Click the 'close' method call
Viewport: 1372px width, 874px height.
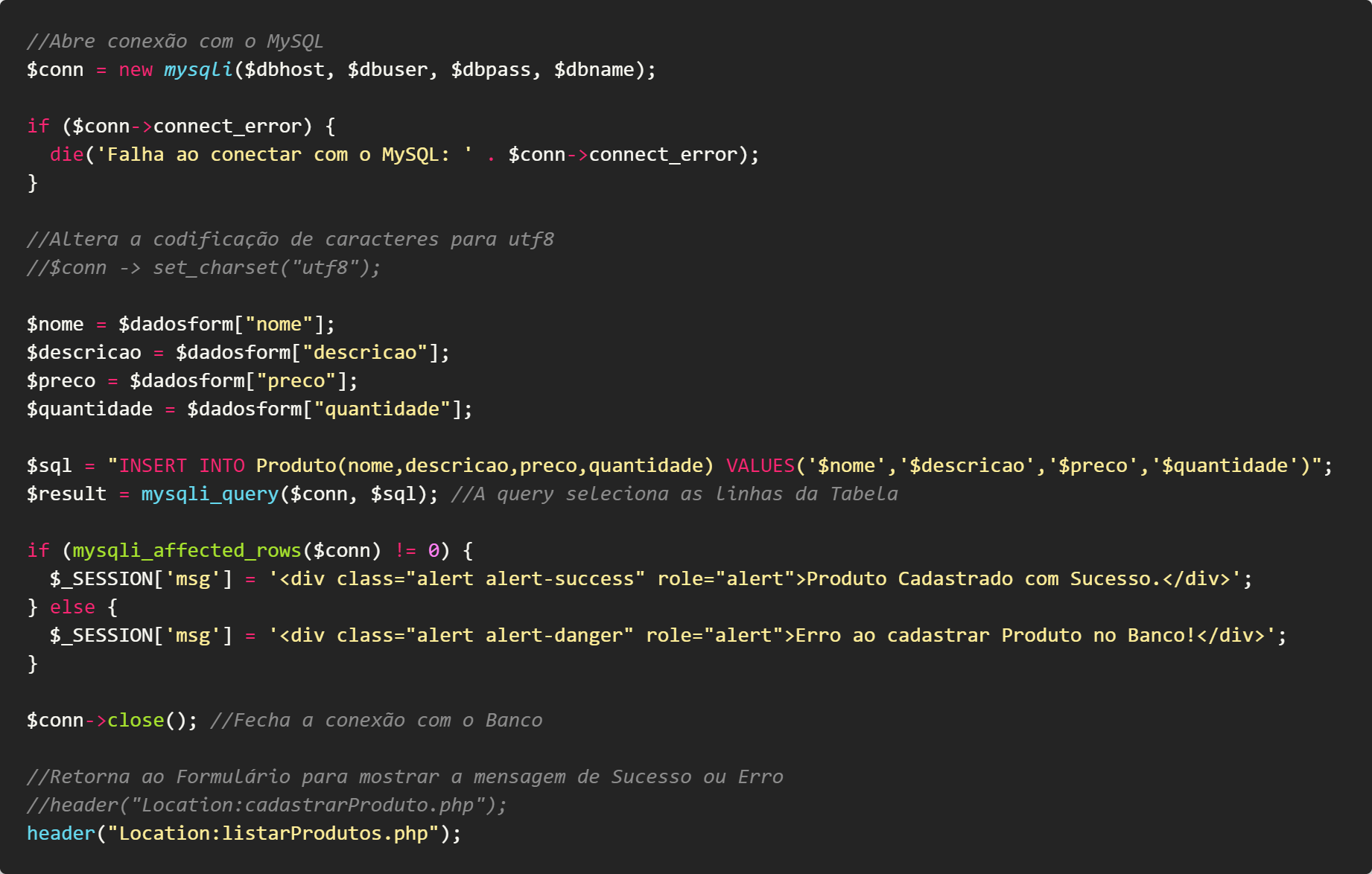point(136,720)
